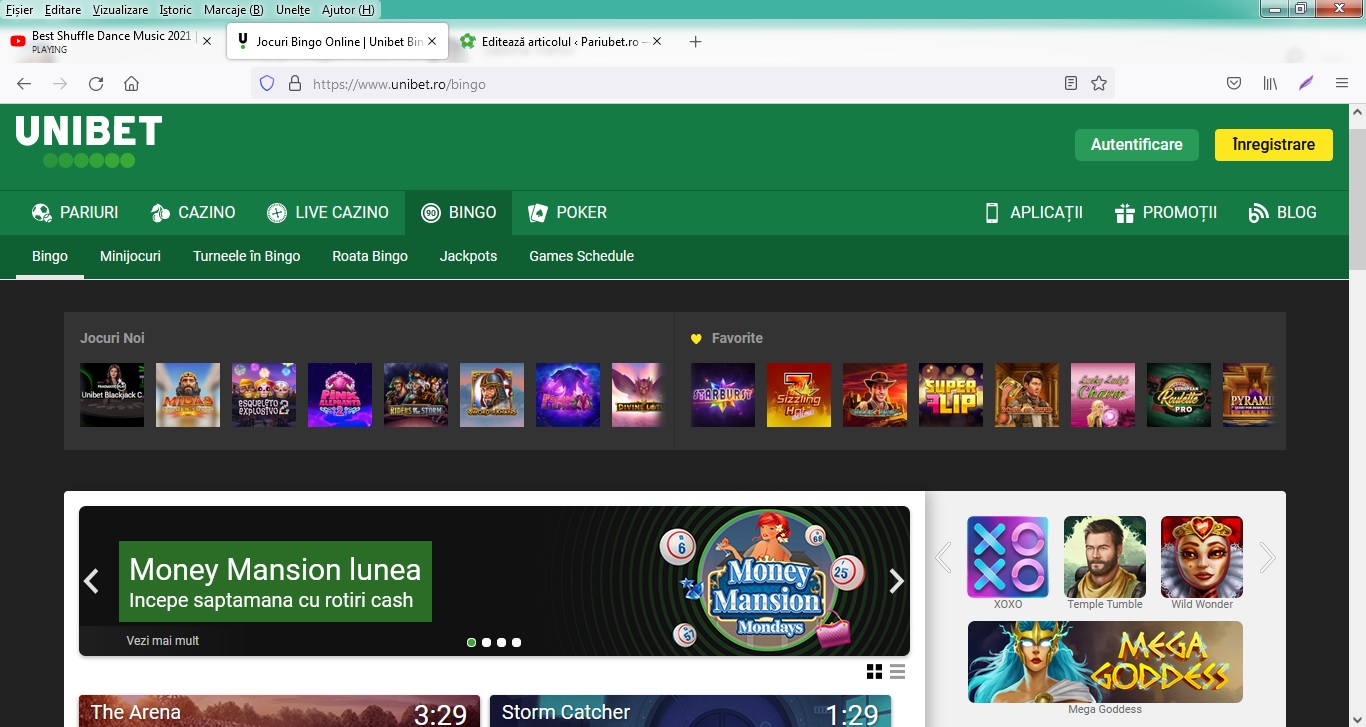Open the Editare menu
This screenshot has height=727, width=1366.
(63, 10)
